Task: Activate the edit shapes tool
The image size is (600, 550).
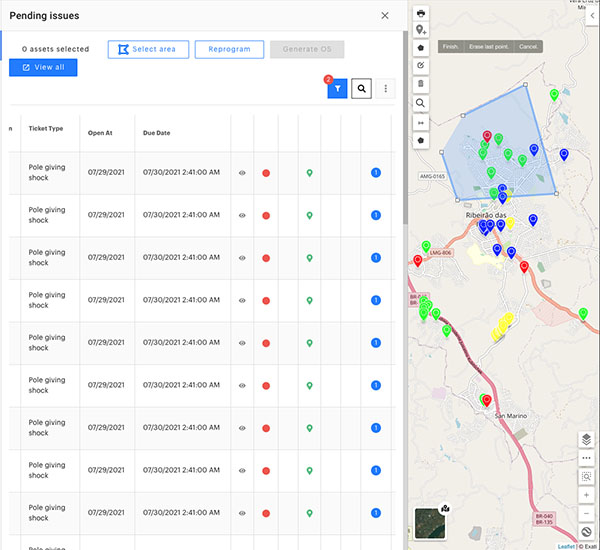Action: pos(421,65)
